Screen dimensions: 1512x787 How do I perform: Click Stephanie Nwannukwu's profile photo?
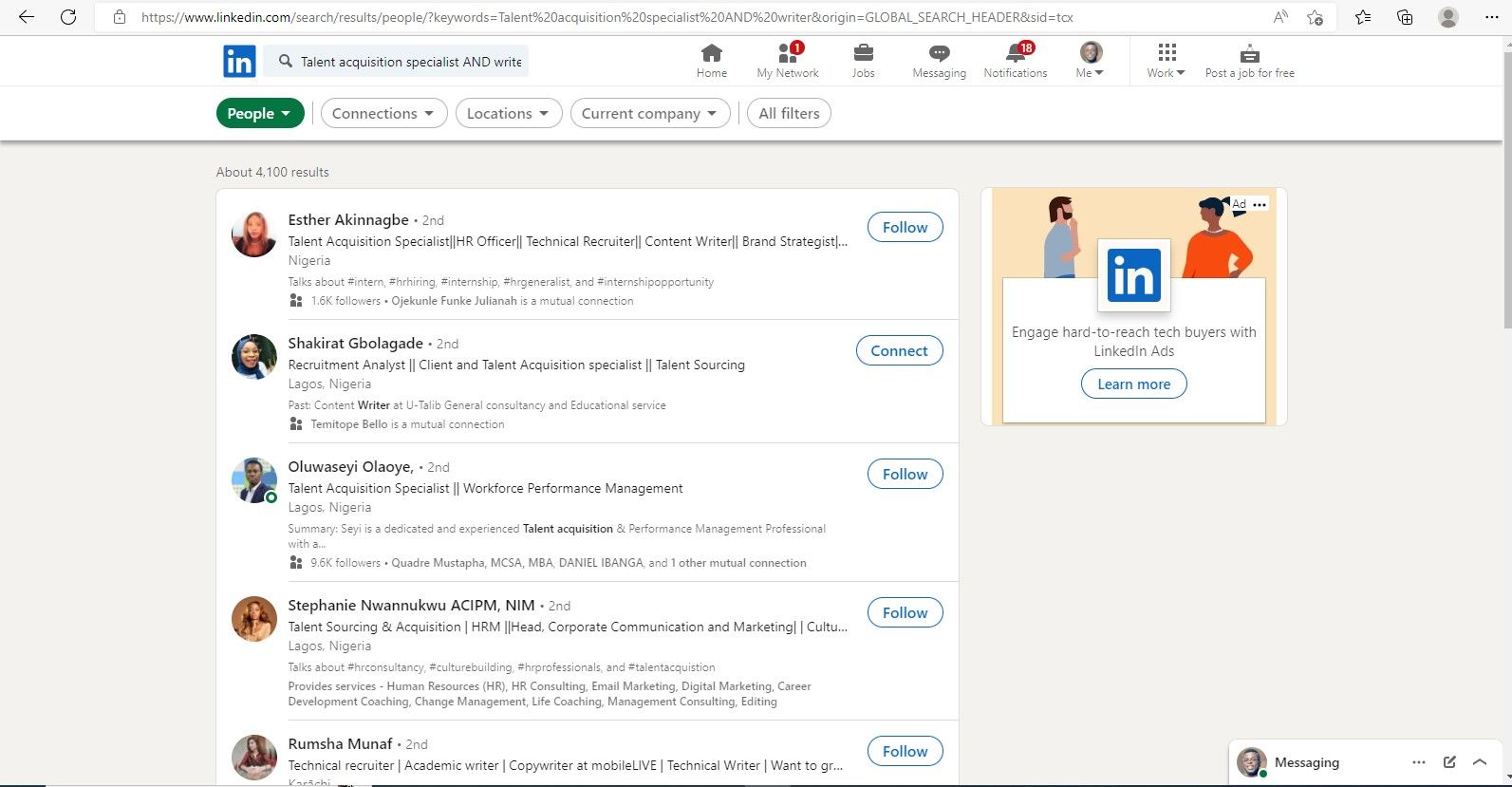(x=254, y=619)
